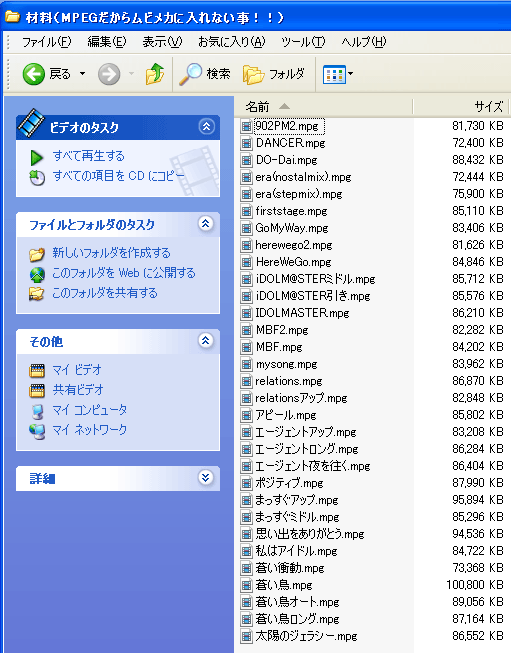Open the Search magnifier tool
The width and height of the screenshot is (511, 653).
coord(190,74)
